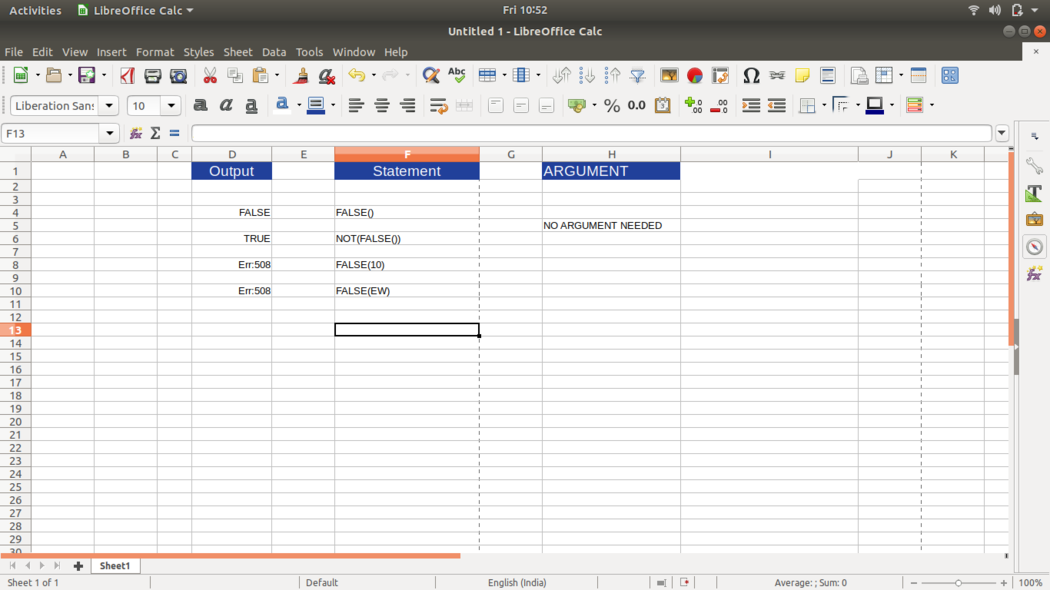Screen dimensions: 1050x590
Task: Toggle italic text formatting
Action: 226,106
